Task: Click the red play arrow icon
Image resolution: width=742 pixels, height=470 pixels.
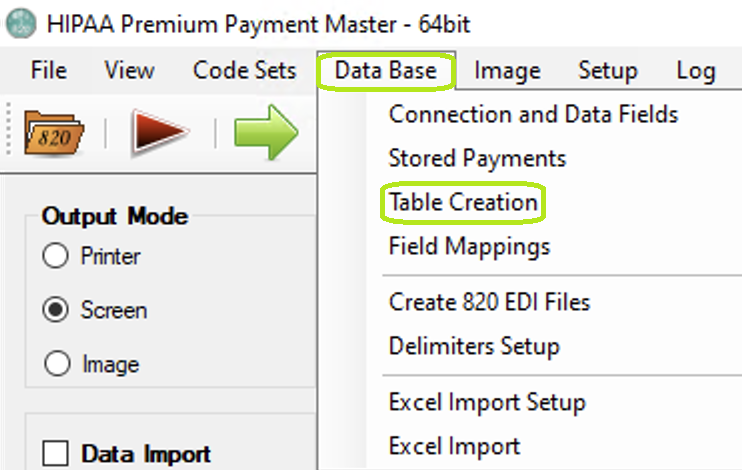Action: tap(160, 132)
